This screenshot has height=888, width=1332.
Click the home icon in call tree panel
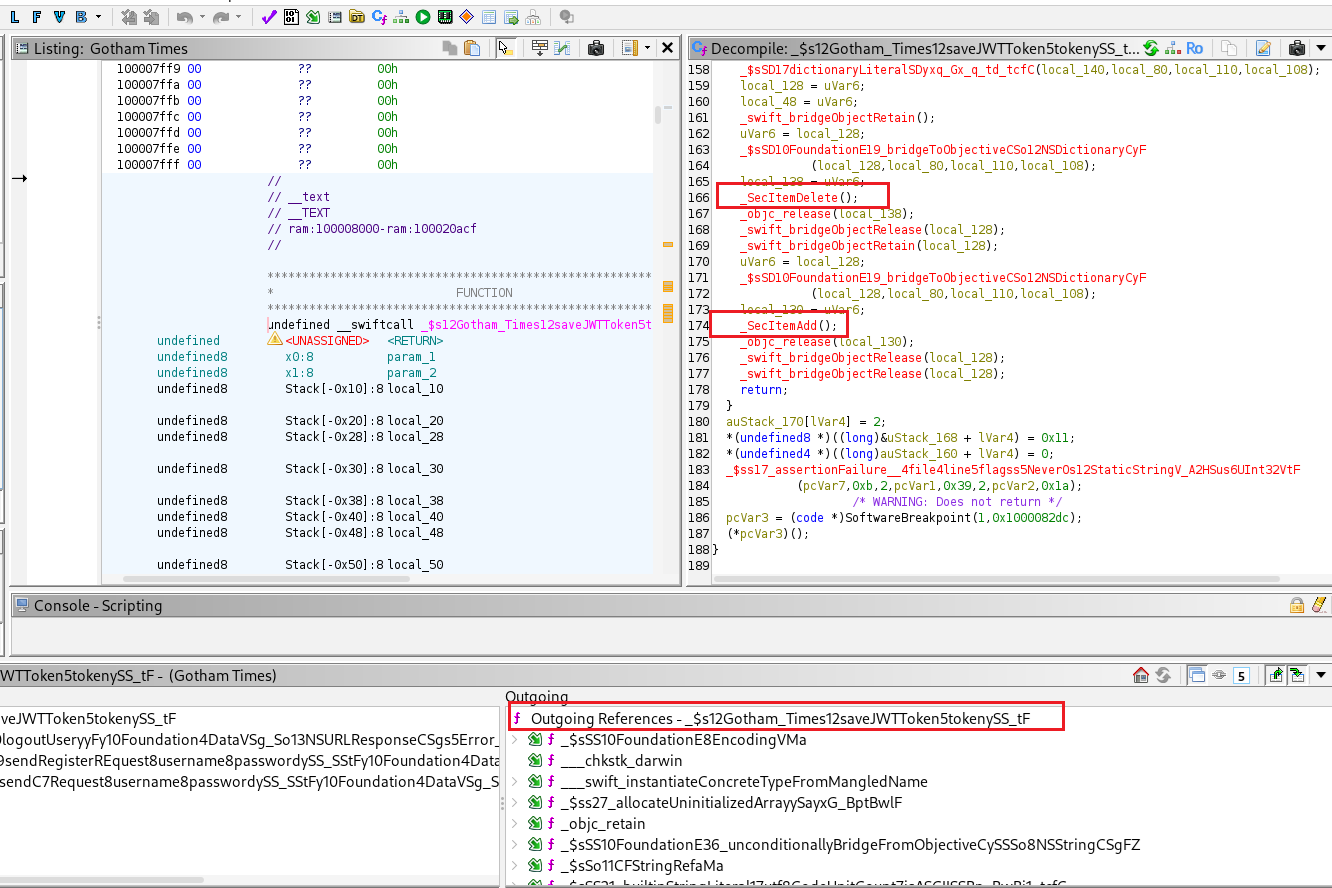point(1140,675)
